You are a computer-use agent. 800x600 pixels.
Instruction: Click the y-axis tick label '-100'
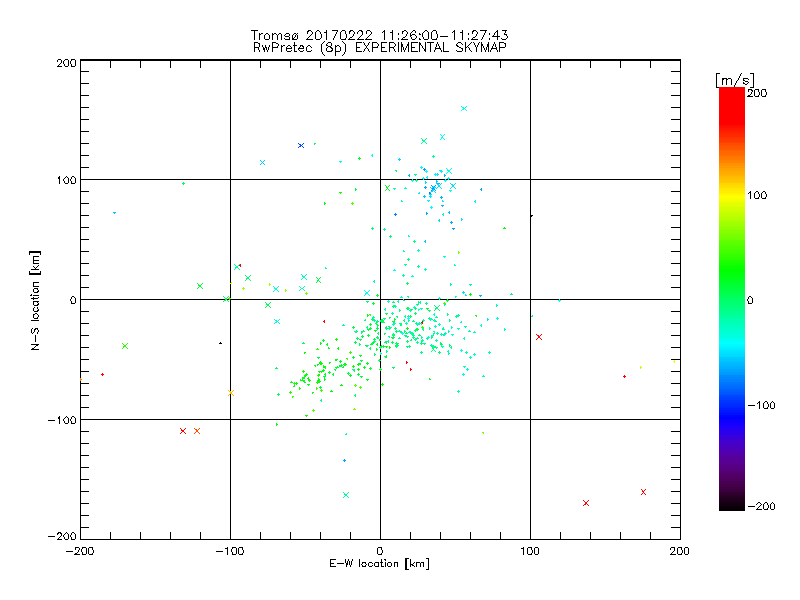(62, 420)
